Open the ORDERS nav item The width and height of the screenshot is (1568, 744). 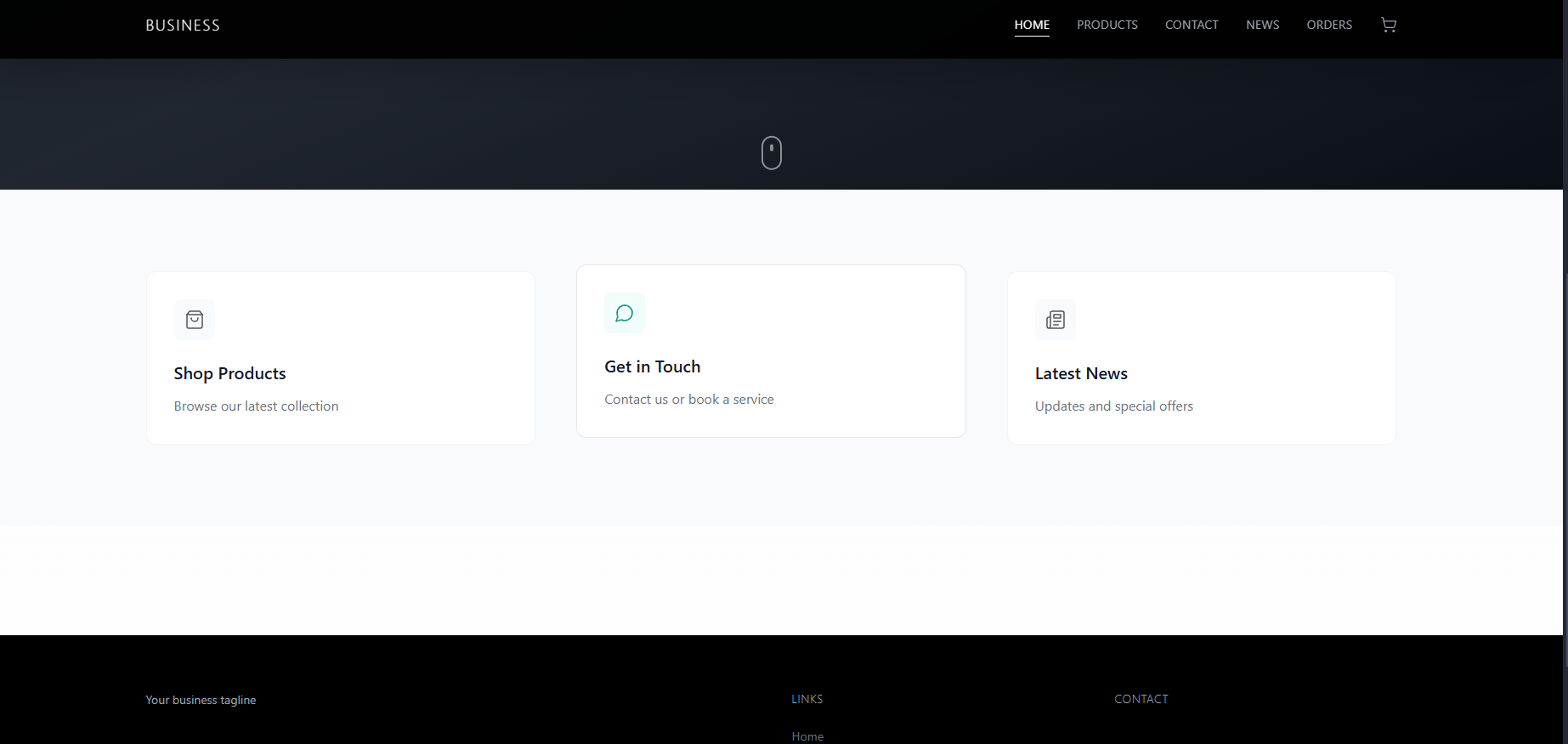pos(1329,26)
